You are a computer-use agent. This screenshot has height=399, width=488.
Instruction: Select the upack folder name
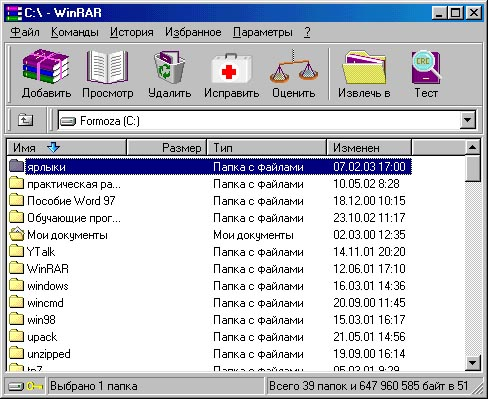42,337
